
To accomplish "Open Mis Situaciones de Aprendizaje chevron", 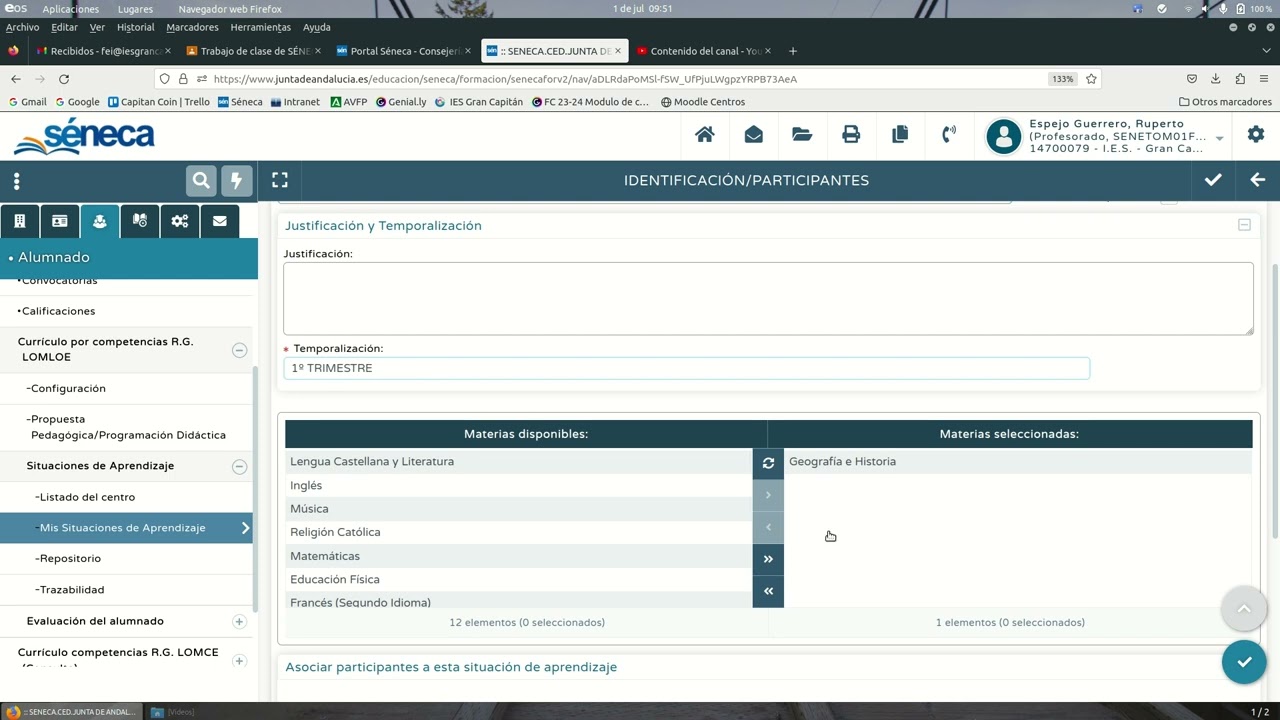I will pos(245,528).
